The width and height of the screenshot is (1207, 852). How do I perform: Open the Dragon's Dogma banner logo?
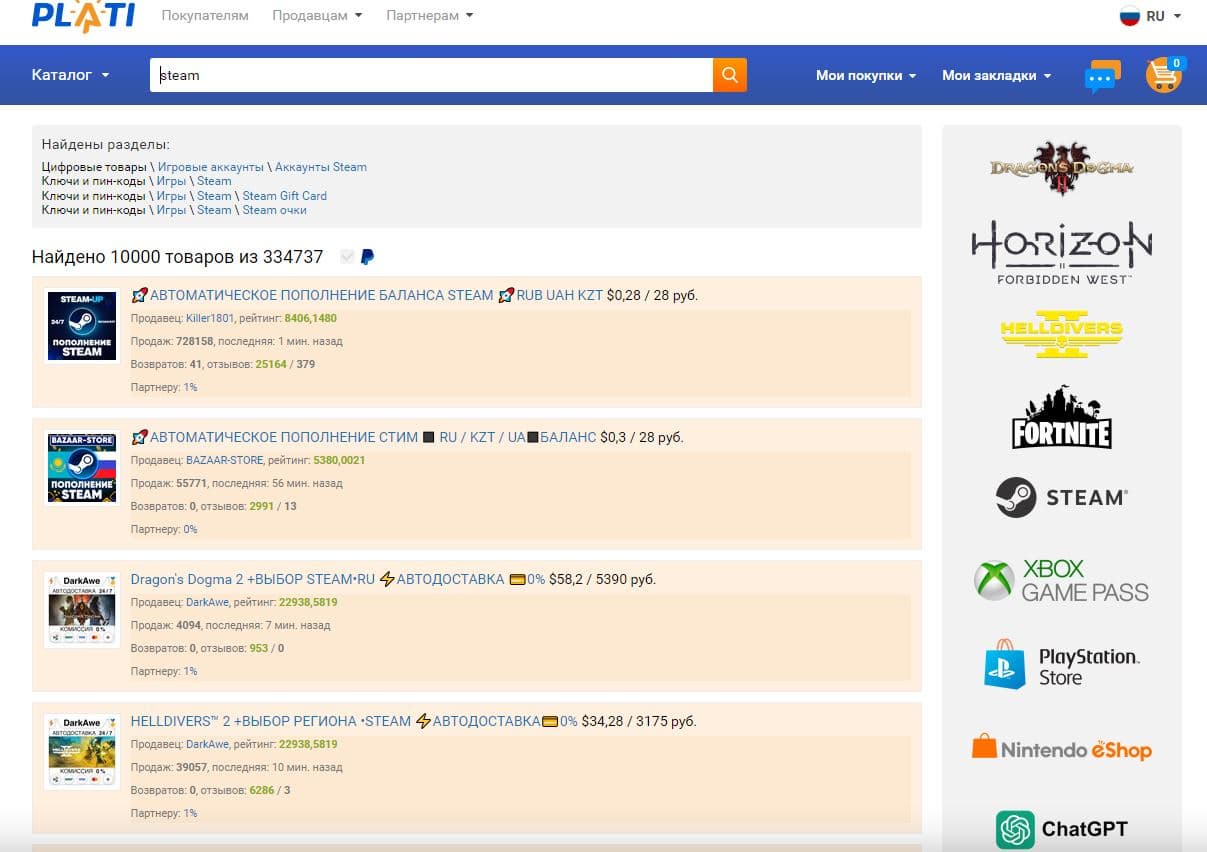pyautogui.click(x=1062, y=167)
